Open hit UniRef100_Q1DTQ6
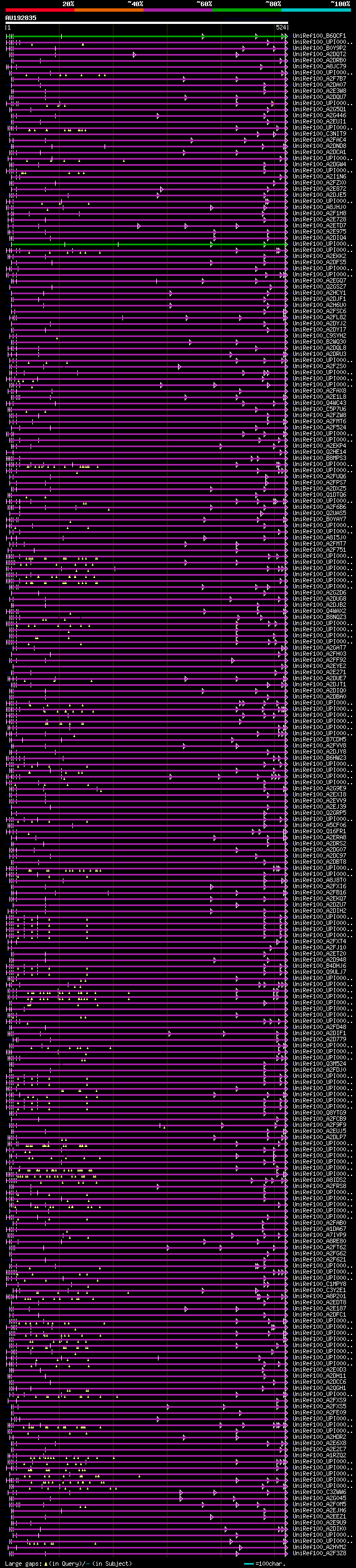The height and width of the screenshot is (1568, 356). pos(319,495)
